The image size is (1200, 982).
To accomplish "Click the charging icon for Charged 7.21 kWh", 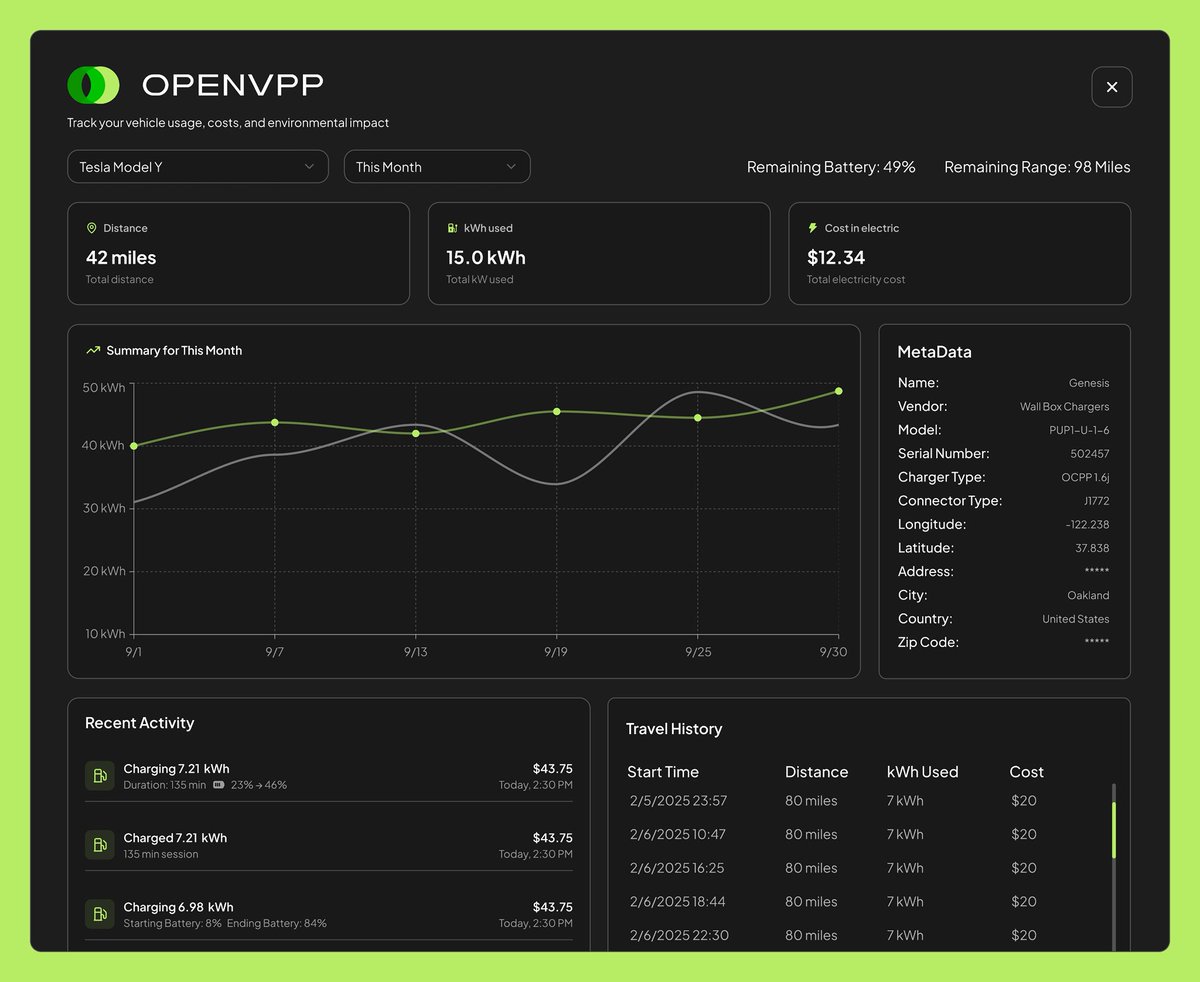I will (100, 845).
